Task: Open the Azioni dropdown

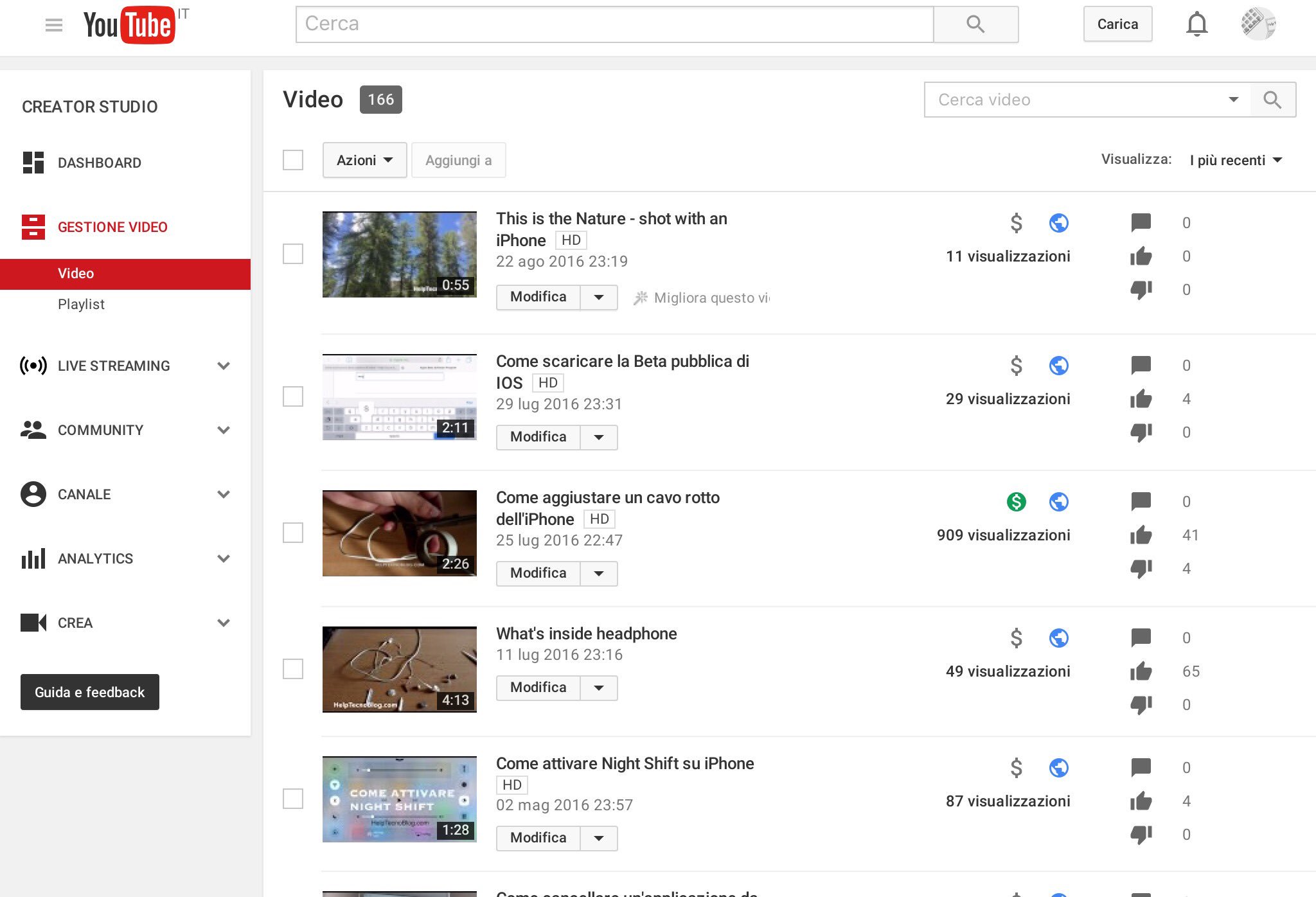Action: click(364, 160)
